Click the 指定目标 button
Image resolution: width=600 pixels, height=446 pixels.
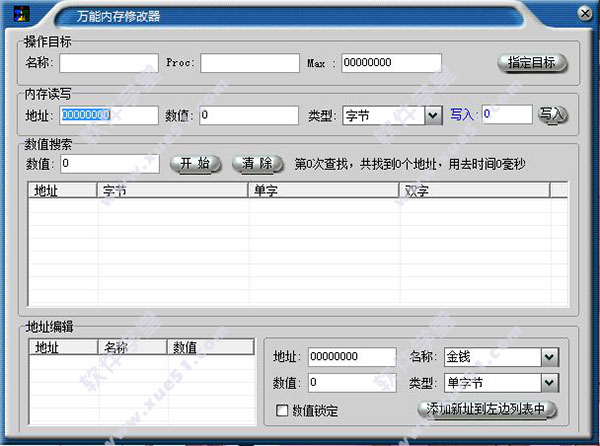532,63
